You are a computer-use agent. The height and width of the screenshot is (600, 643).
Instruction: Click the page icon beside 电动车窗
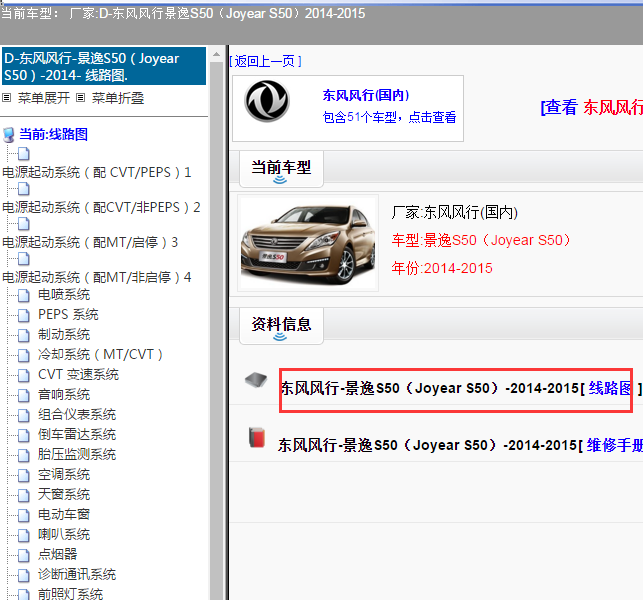(x=23, y=515)
